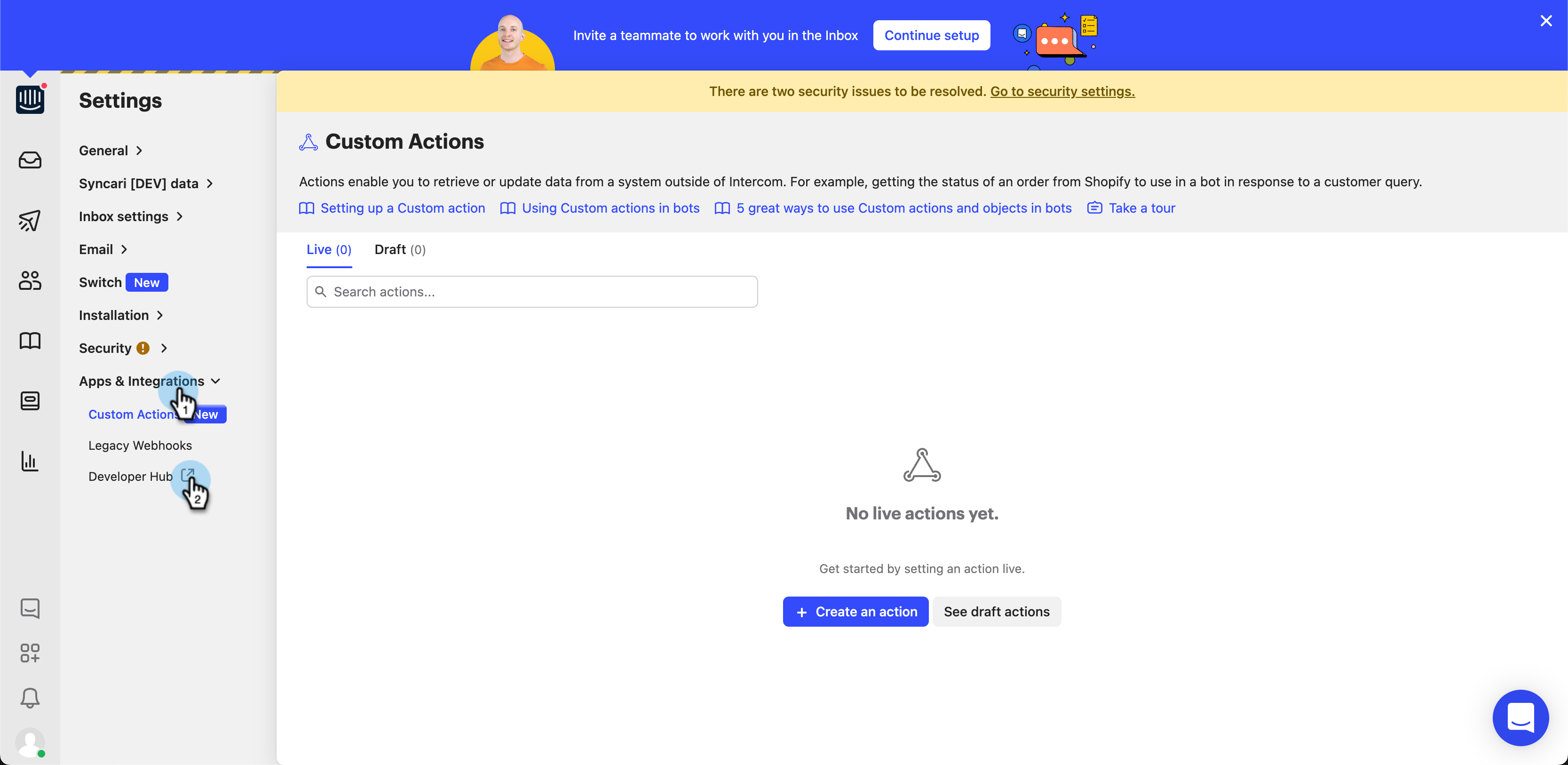Click Create an action button
The image size is (1568, 765).
[x=855, y=612]
